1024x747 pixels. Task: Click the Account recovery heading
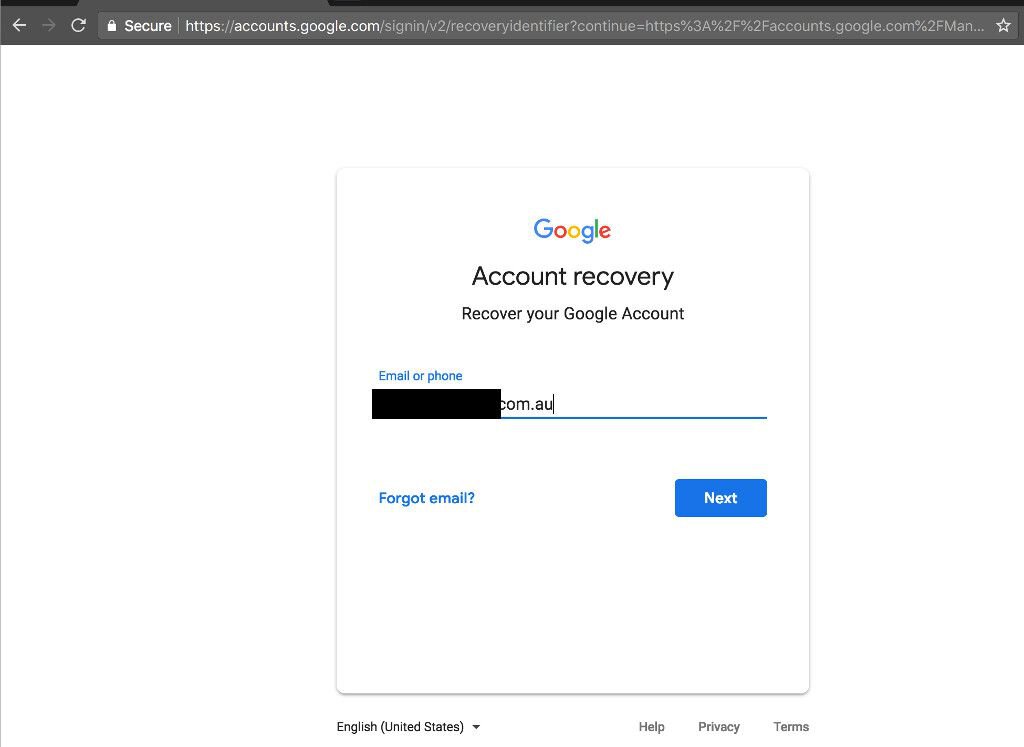[572, 276]
